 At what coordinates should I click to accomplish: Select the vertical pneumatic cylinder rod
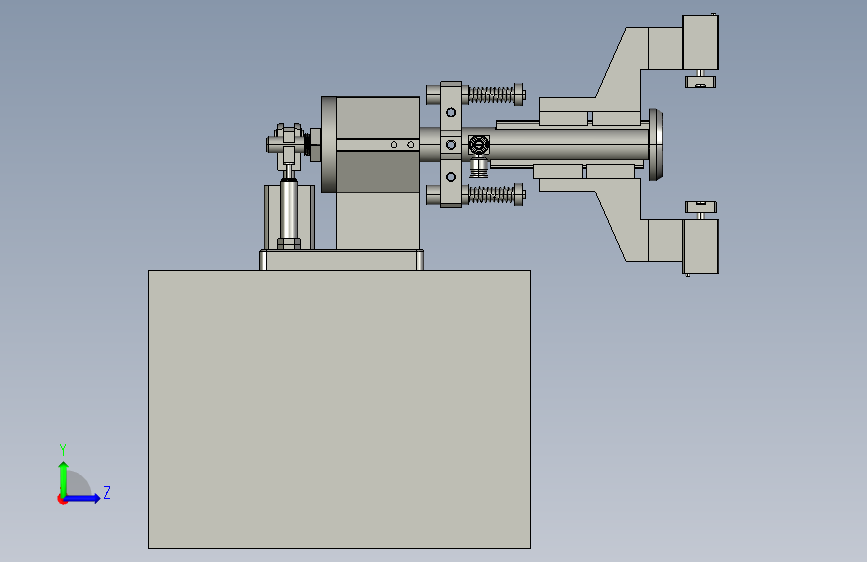pyautogui.click(x=289, y=210)
